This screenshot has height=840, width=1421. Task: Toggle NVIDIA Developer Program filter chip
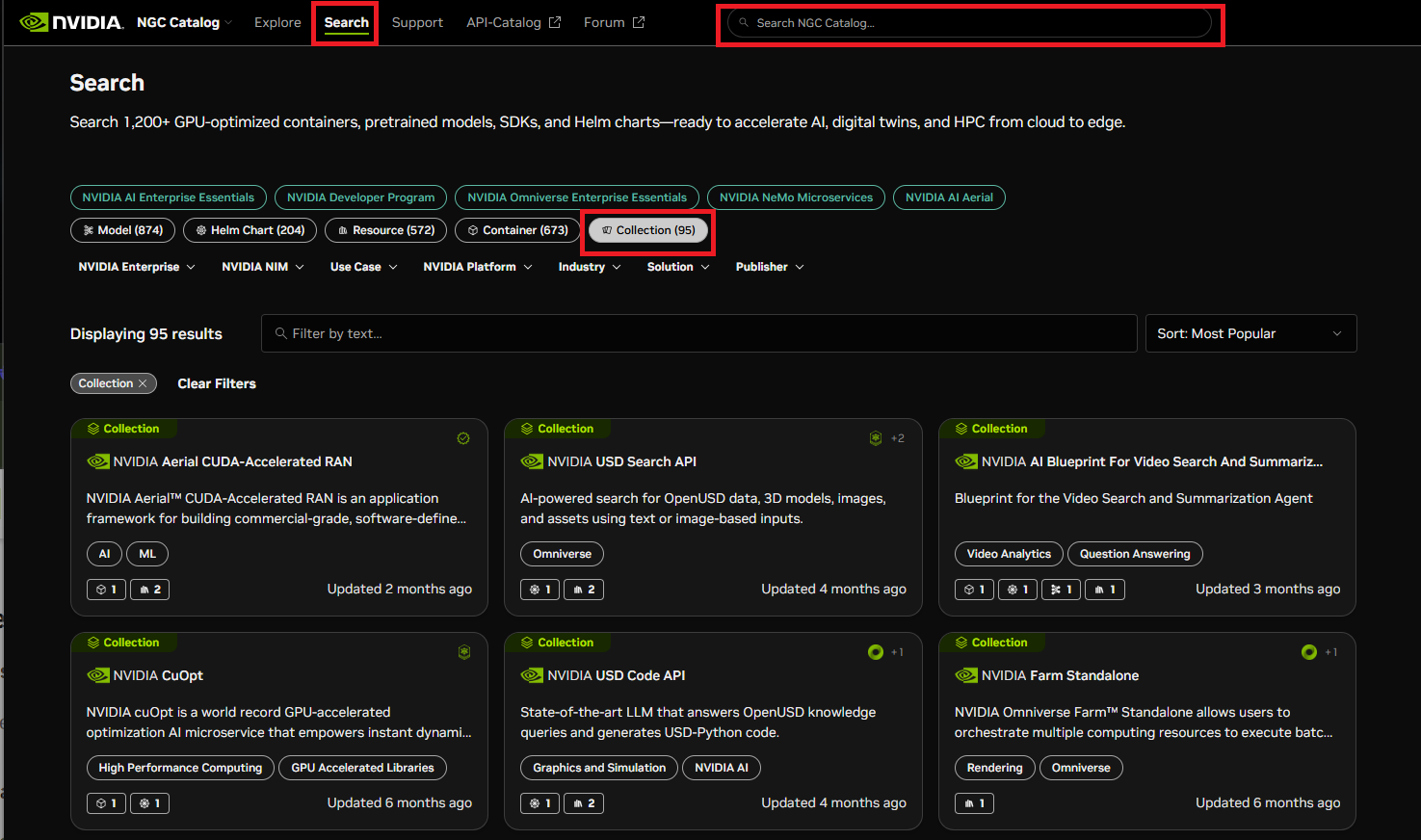[x=361, y=197]
